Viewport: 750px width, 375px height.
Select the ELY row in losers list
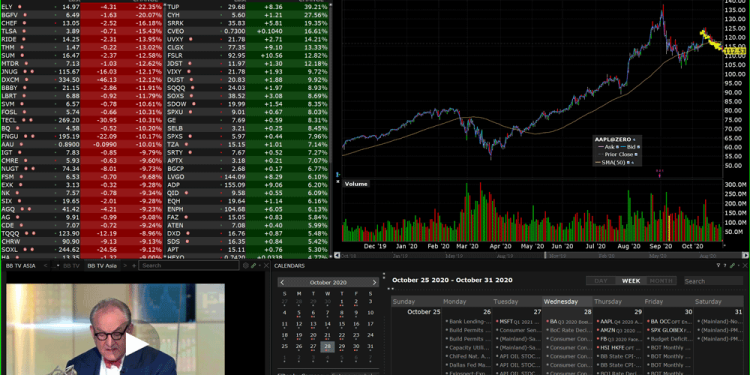click(82, 7)
